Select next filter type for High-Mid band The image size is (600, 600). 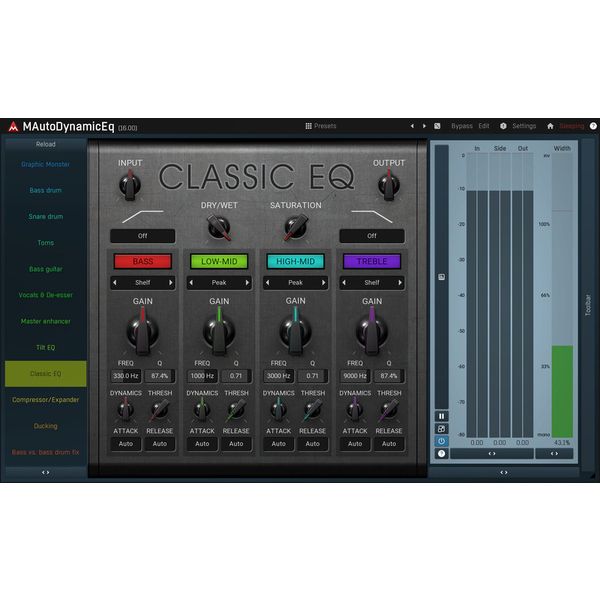324,283
